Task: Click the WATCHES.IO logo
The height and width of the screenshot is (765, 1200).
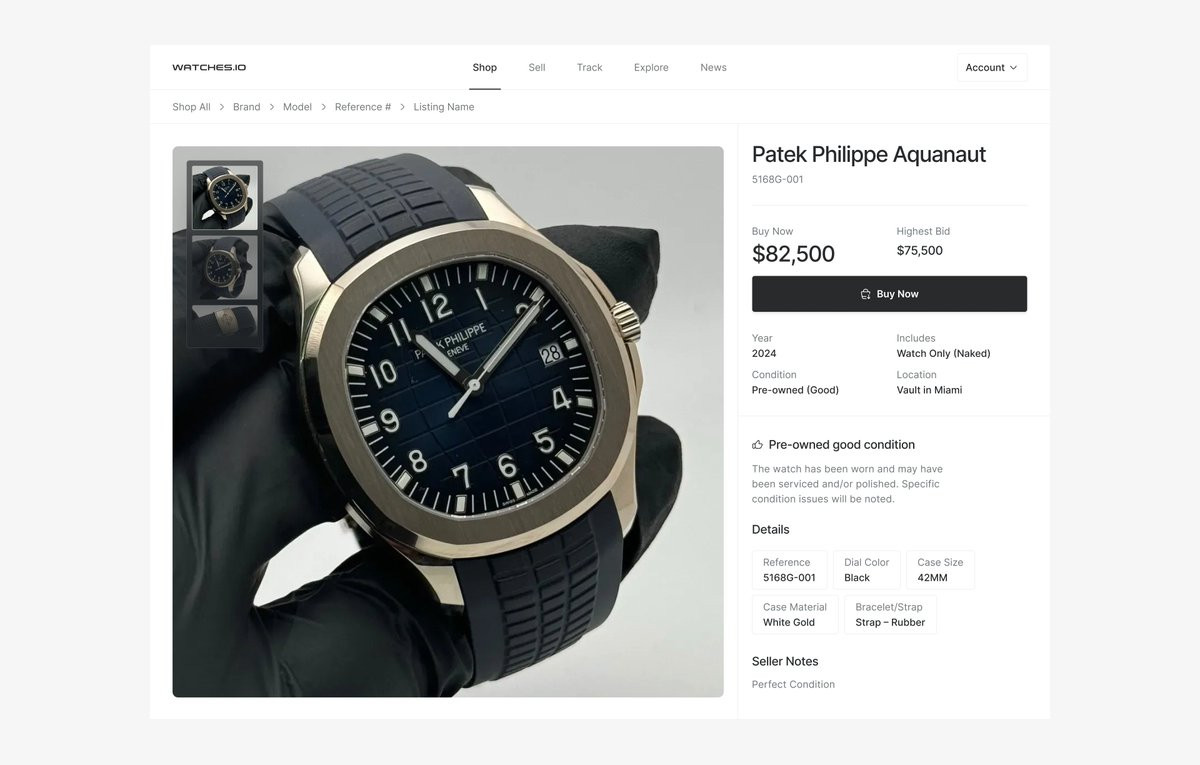Action: pos(209,67)
